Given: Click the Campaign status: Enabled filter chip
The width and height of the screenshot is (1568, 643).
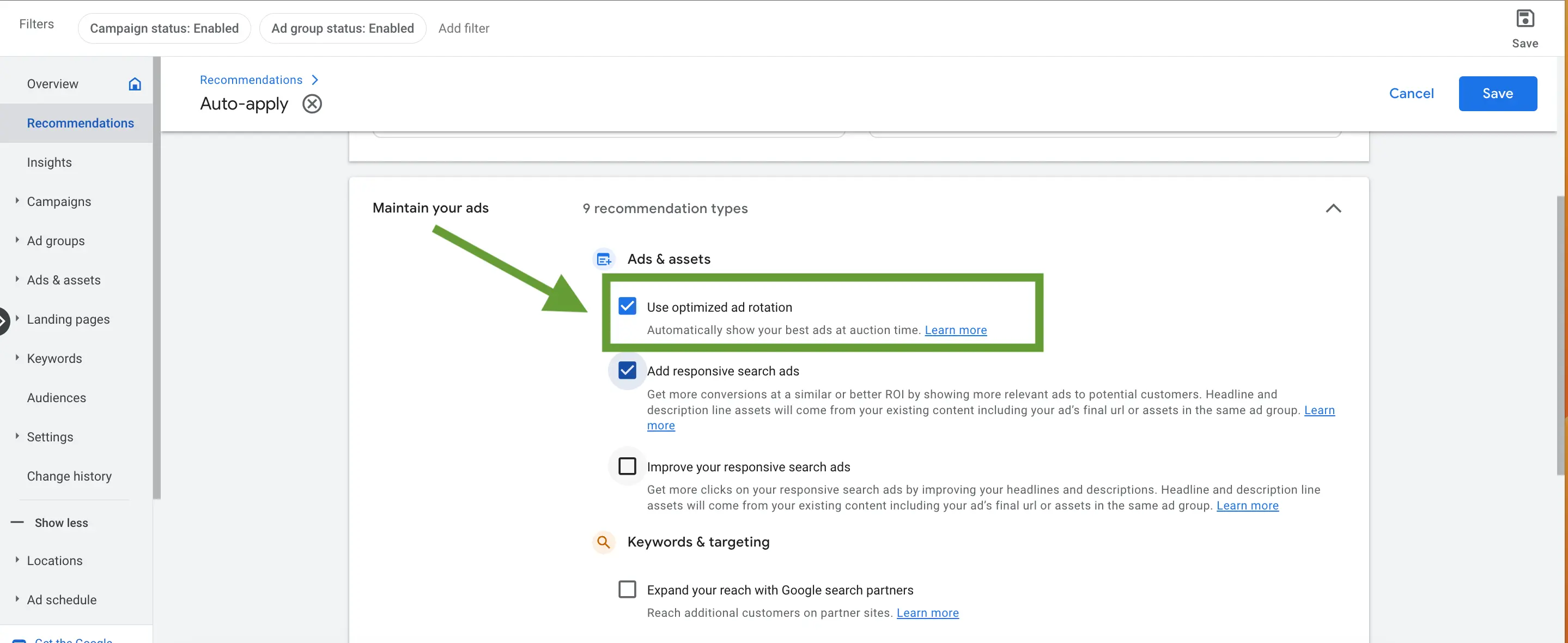Looking at the screenshot, I should point(165,28).
